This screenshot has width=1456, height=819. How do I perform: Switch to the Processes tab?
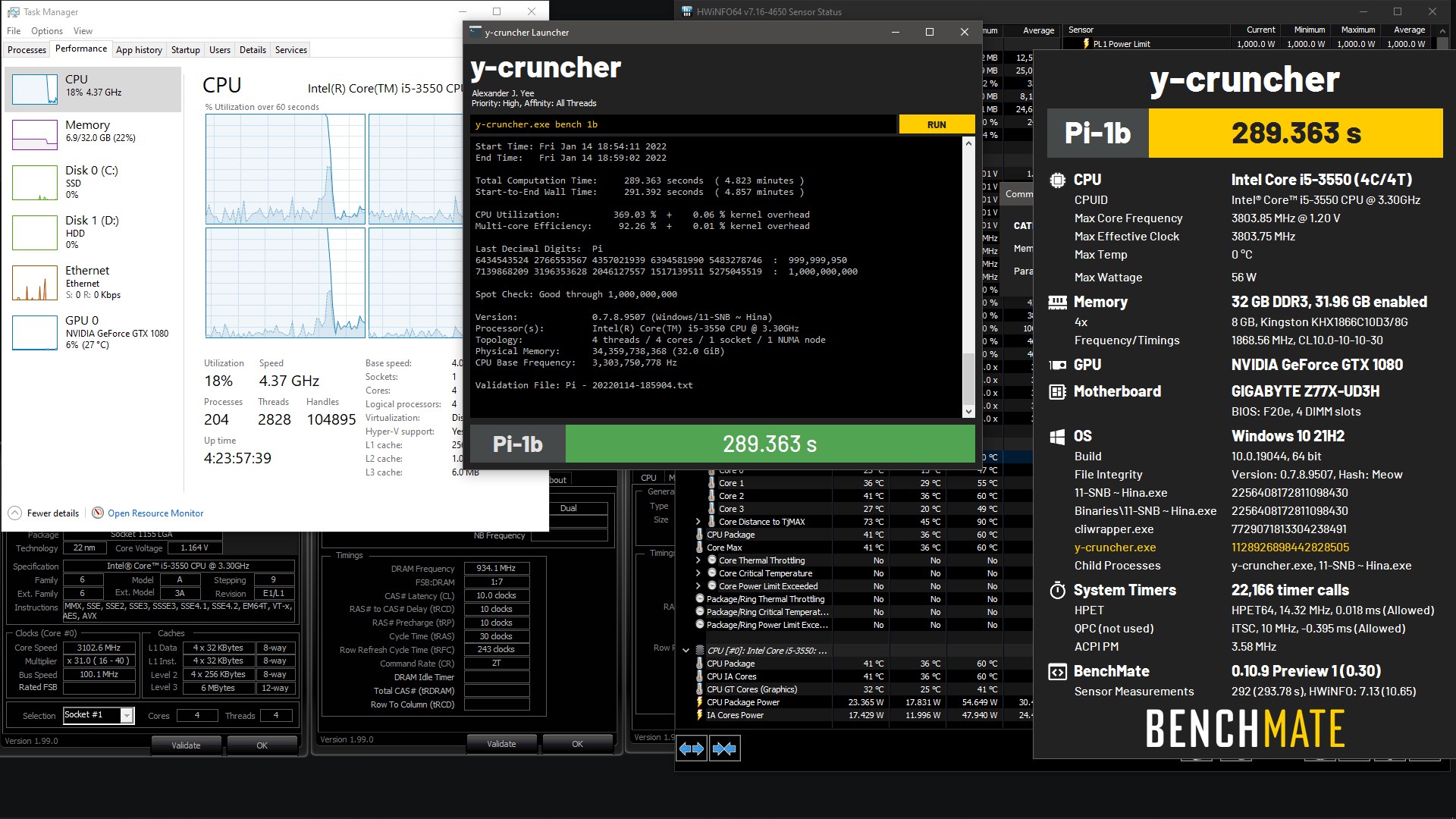coord(27,50)
